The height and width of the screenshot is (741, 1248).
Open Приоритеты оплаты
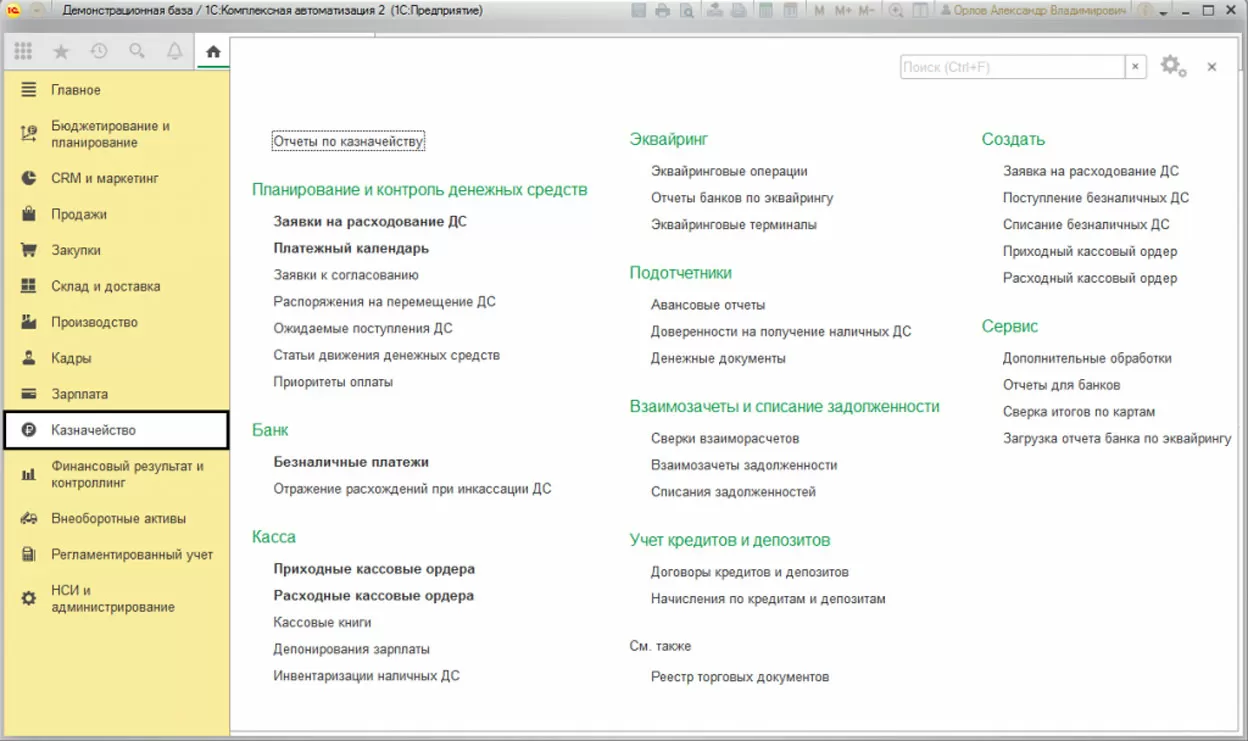[333, 382]
